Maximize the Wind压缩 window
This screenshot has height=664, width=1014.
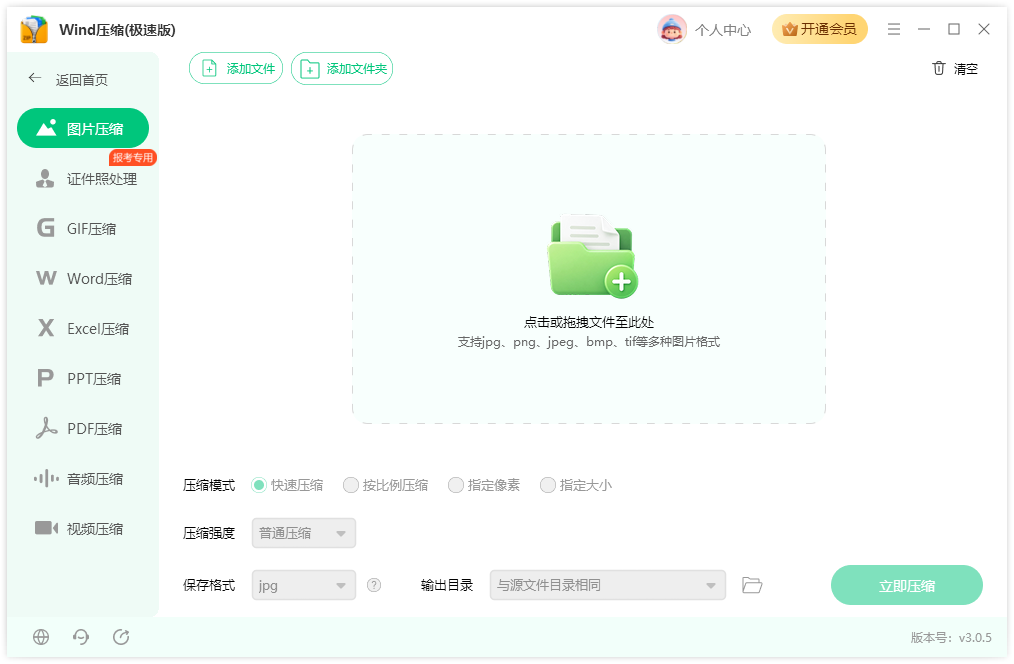[954, 29]
